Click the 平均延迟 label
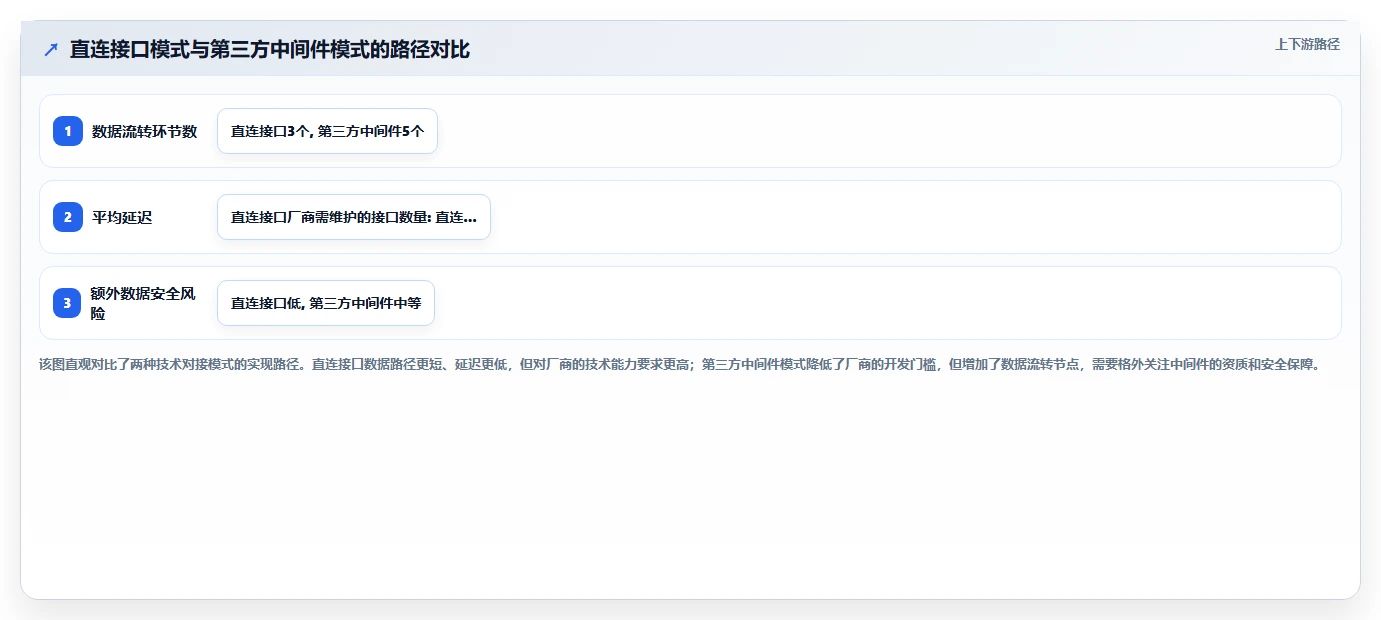Viewport: 1381px width, 620px height. coord(122,217)
